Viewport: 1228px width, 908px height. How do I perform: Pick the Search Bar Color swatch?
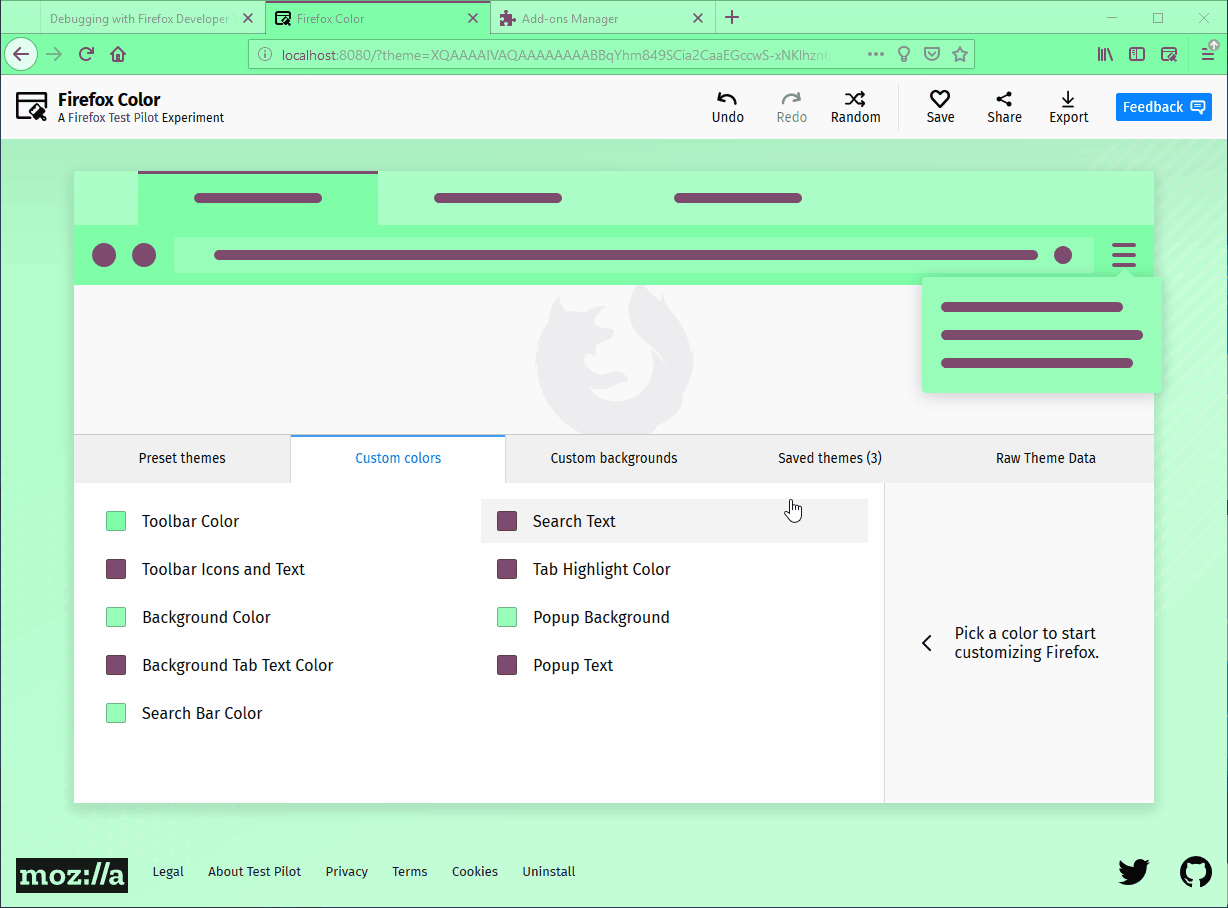pos(116,713)
